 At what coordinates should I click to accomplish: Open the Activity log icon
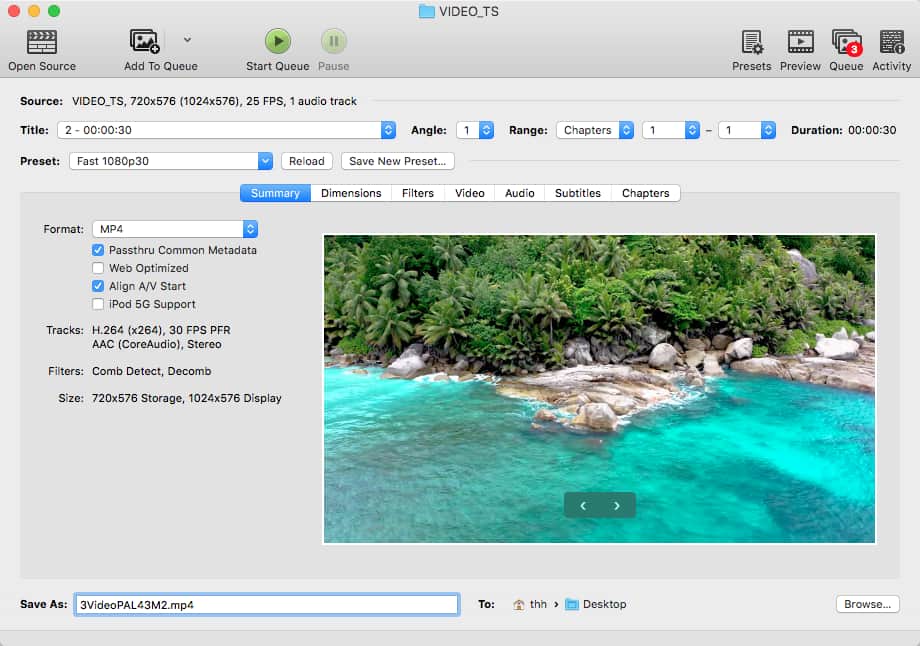click(891, 42)
